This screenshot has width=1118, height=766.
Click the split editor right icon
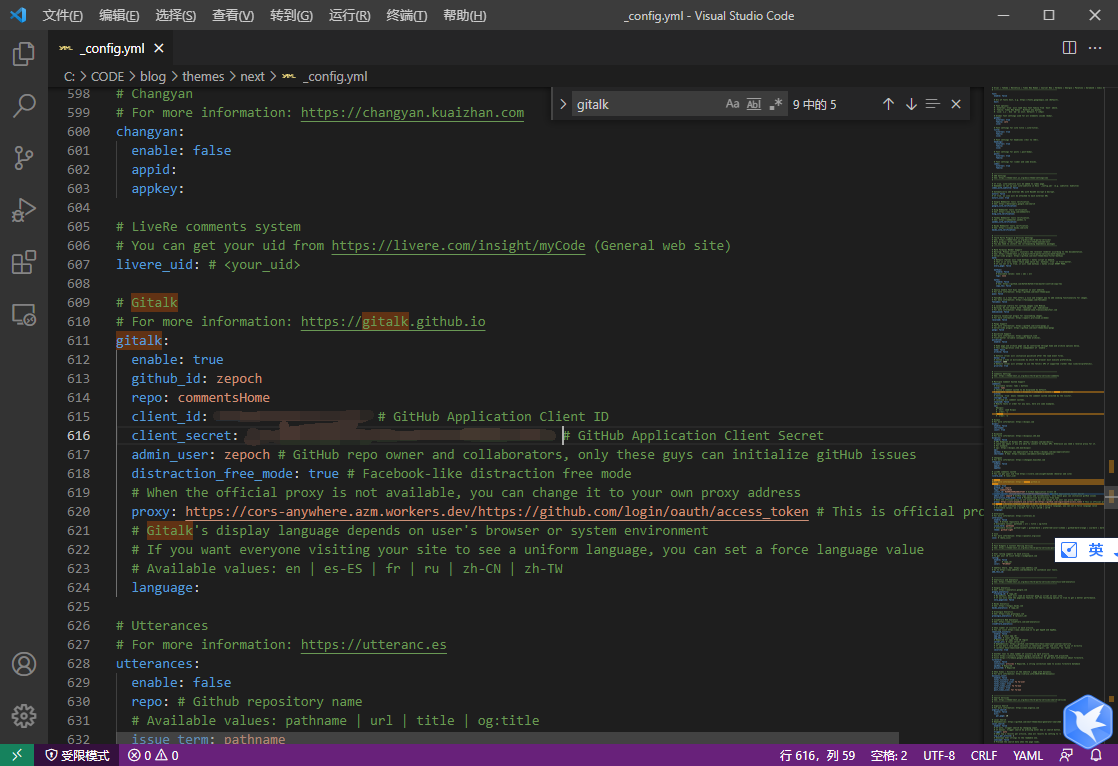pyautogui.click(x=1069, y=48)
